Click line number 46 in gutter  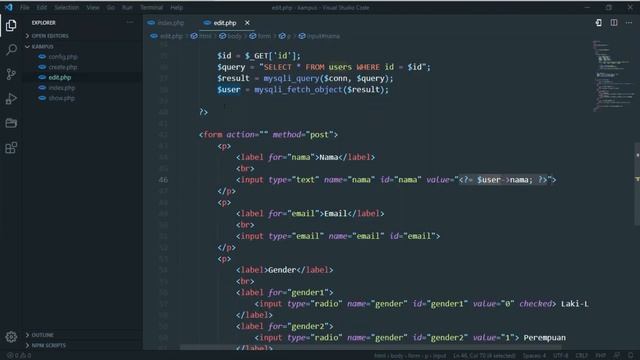point(163,180)
